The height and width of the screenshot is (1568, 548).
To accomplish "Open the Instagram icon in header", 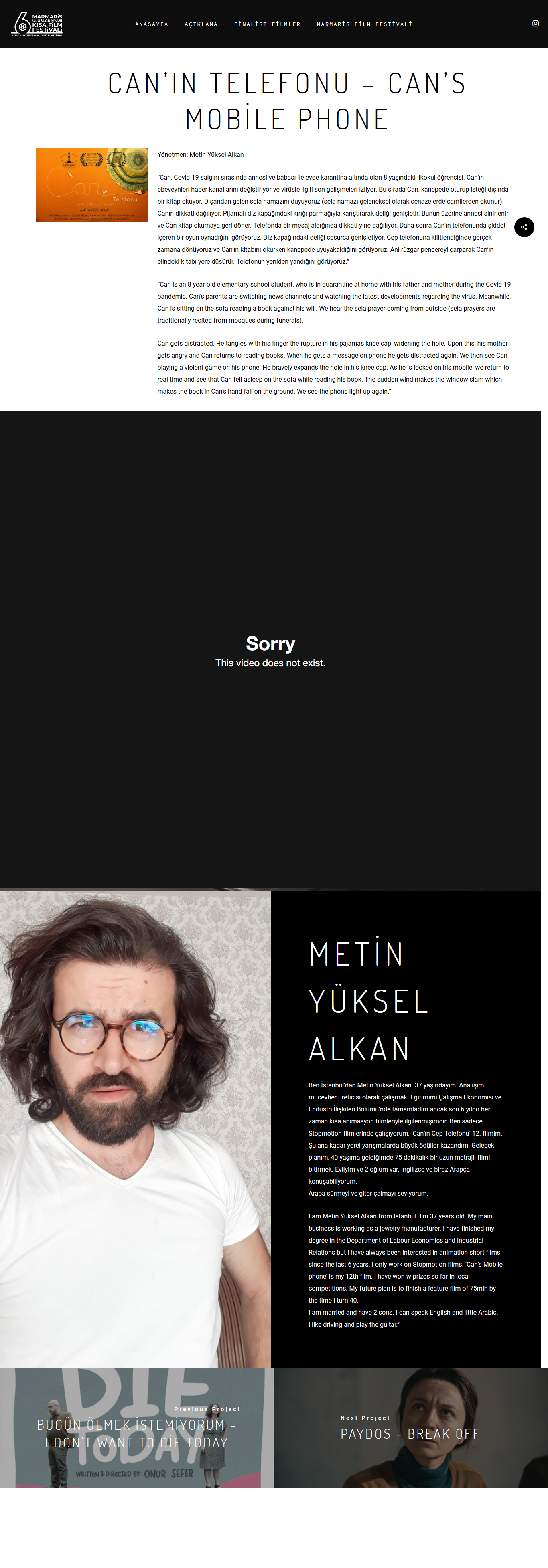I will click(535, 24).
